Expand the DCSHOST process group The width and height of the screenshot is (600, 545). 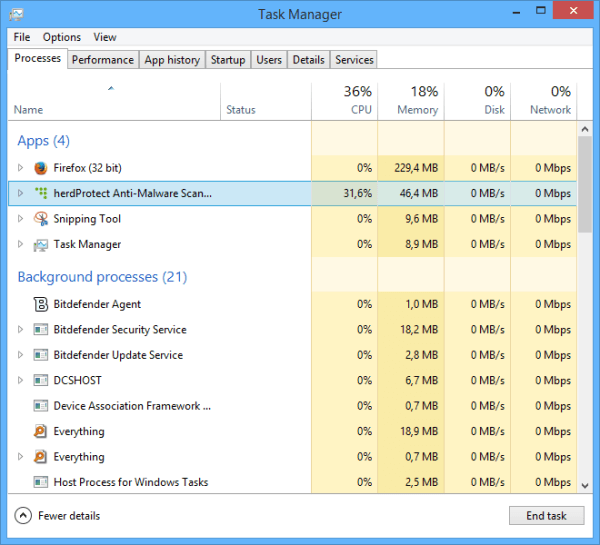tap(20, 380)
